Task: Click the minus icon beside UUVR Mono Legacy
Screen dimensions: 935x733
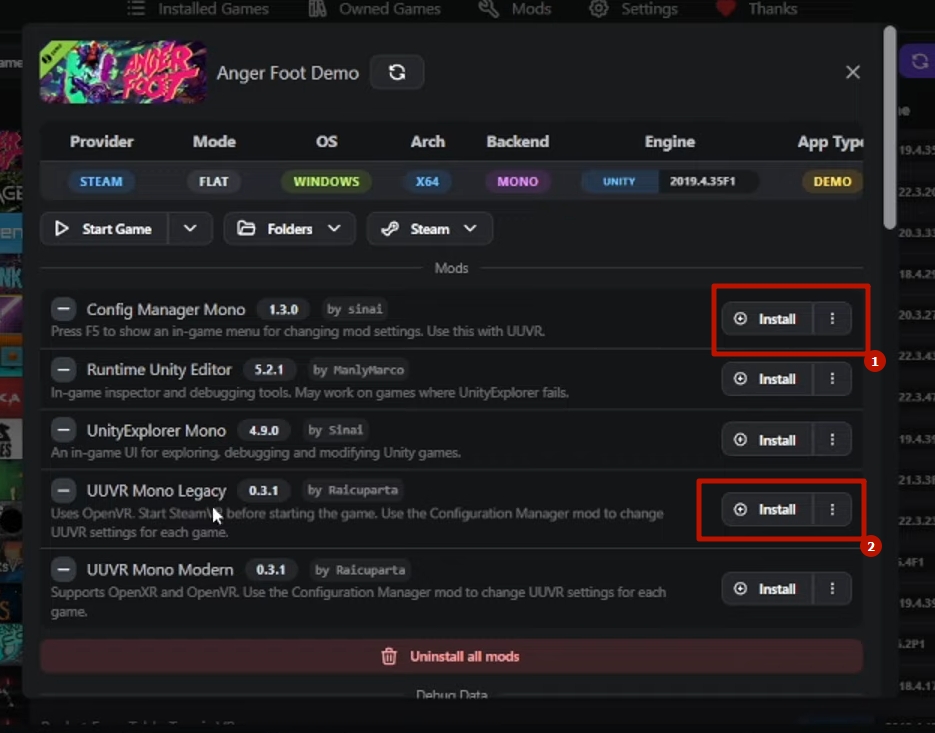Action: (x=64, y=490)
